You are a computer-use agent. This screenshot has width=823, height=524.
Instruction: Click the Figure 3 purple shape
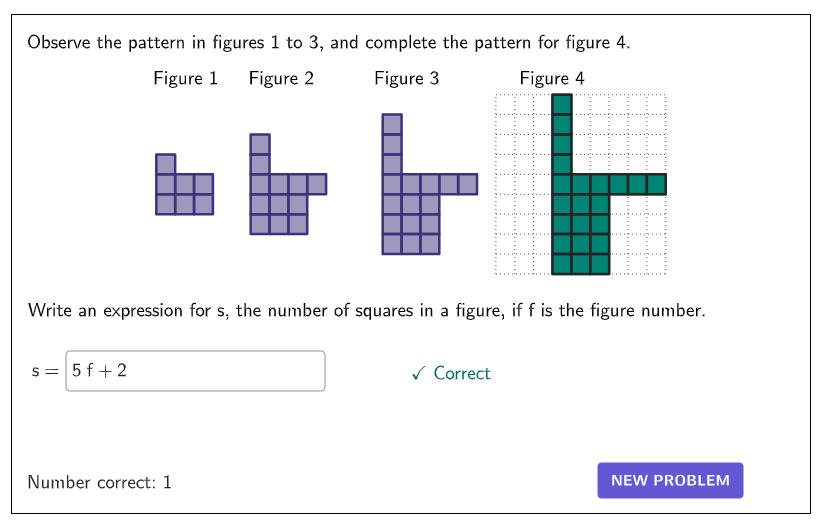(x=430, y=184)
